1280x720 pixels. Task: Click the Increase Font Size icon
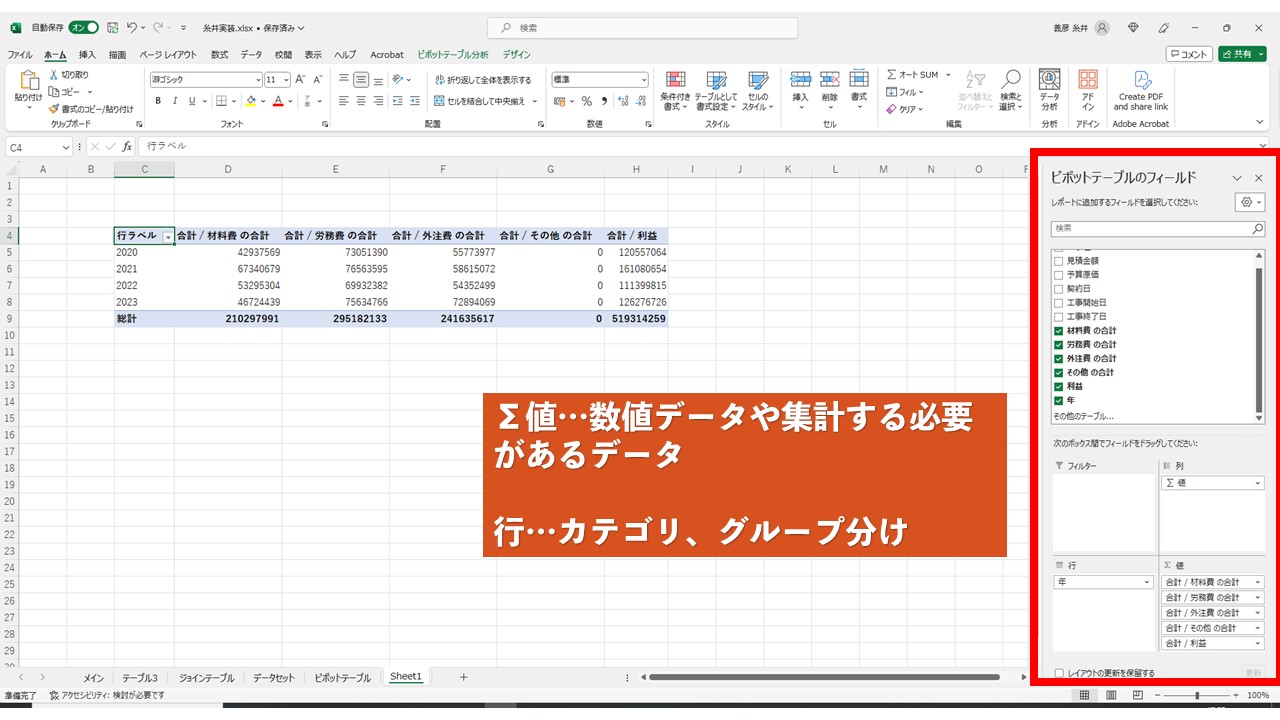point(301,79)
